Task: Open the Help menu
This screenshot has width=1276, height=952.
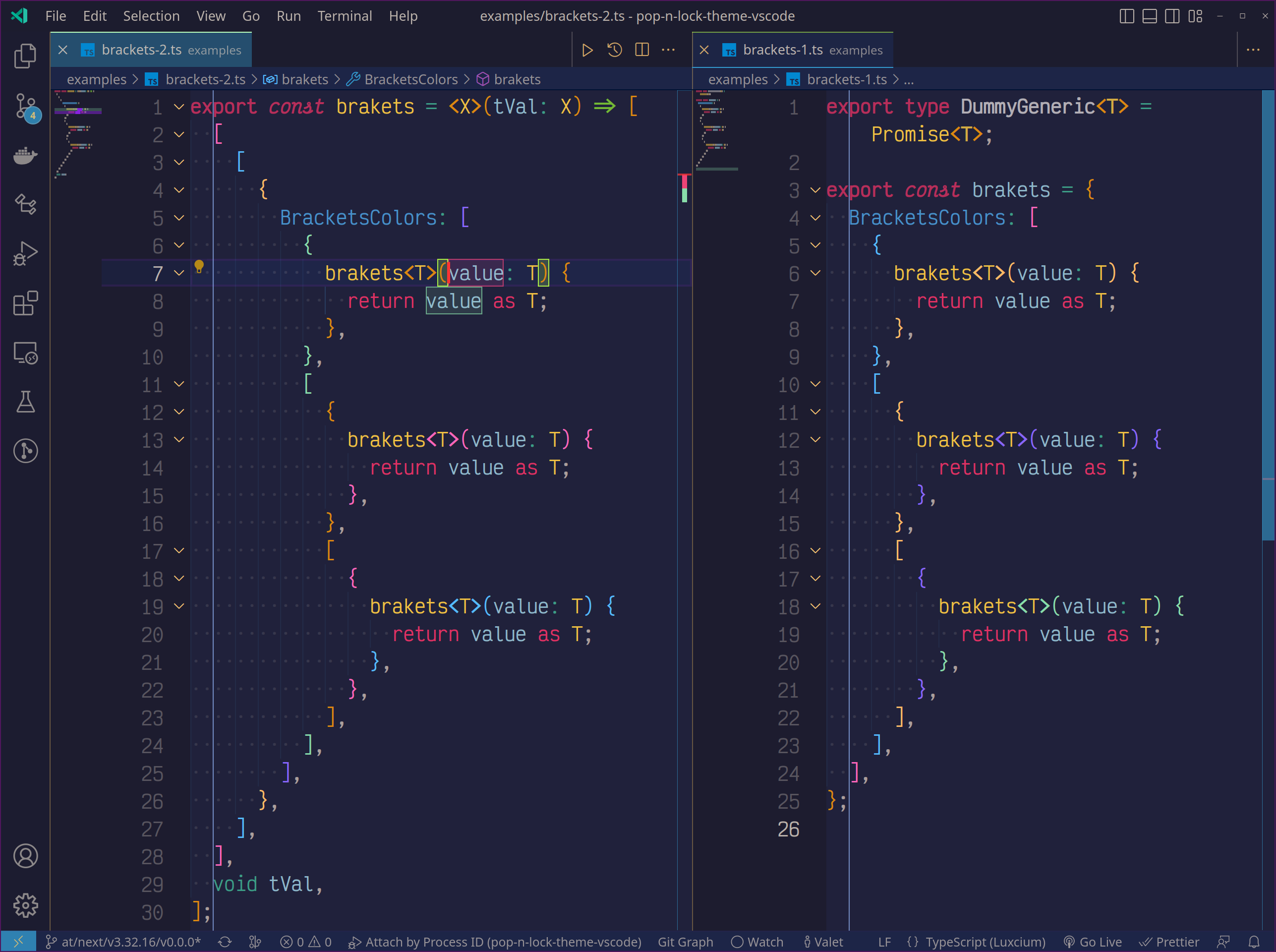Action: 403,16
